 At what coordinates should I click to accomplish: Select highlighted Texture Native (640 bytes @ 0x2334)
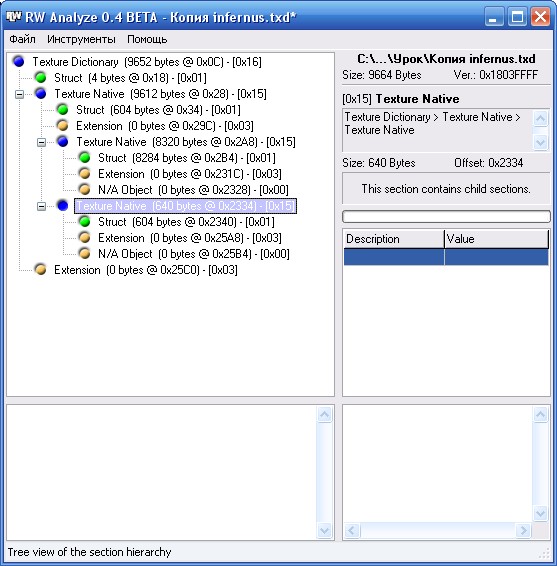click(186, 206)
